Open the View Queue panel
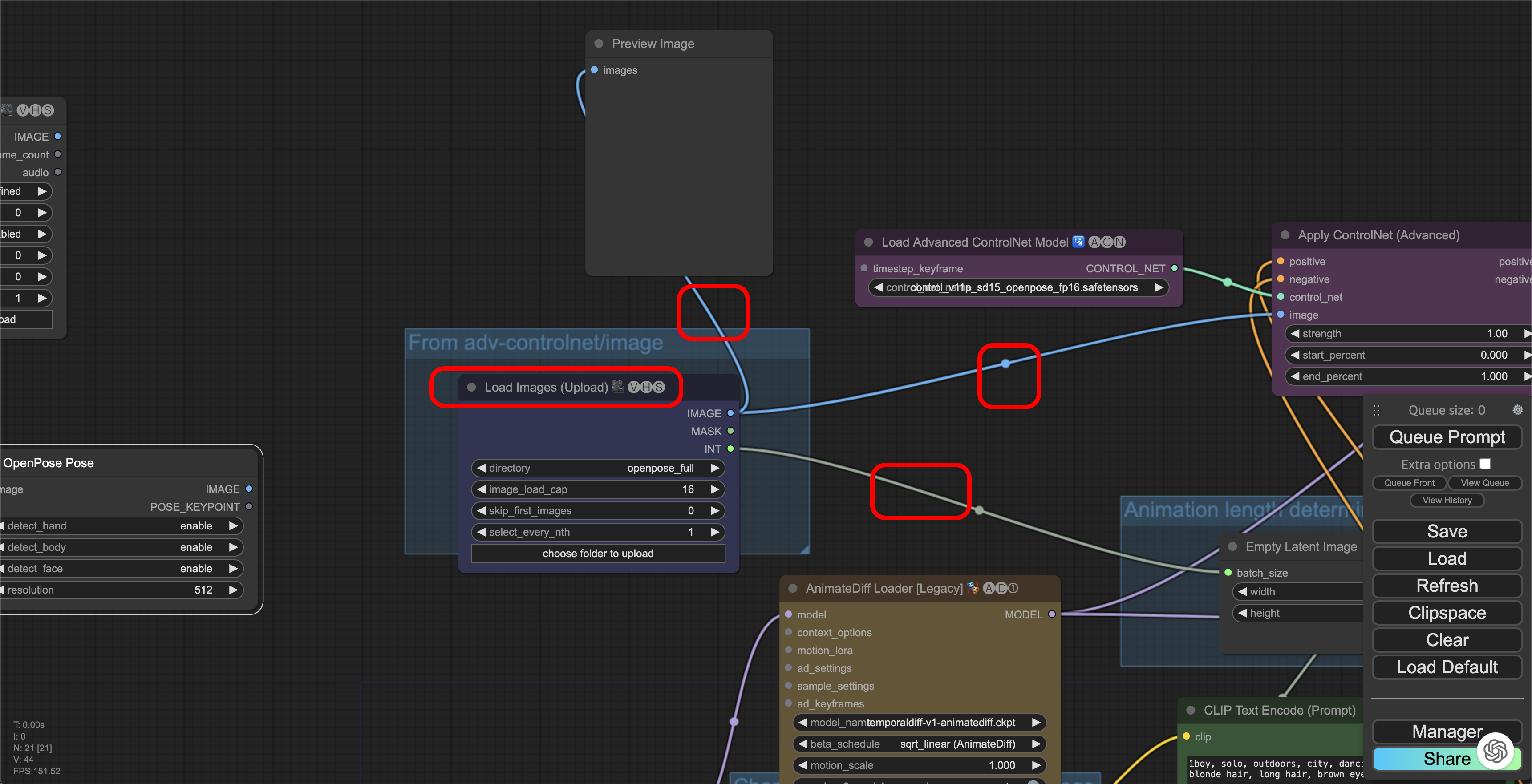Screen dimensions: 1532x784 coord(1484,483)
